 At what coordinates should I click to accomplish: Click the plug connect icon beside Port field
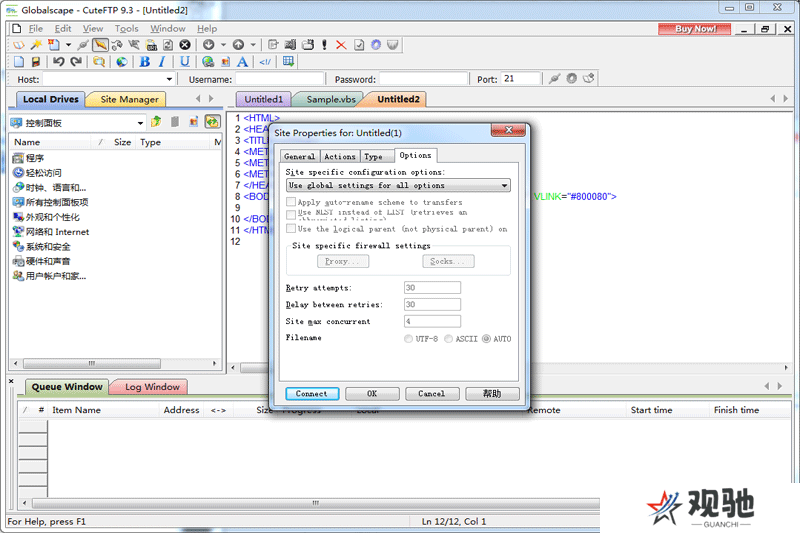(x=555, y=79)
